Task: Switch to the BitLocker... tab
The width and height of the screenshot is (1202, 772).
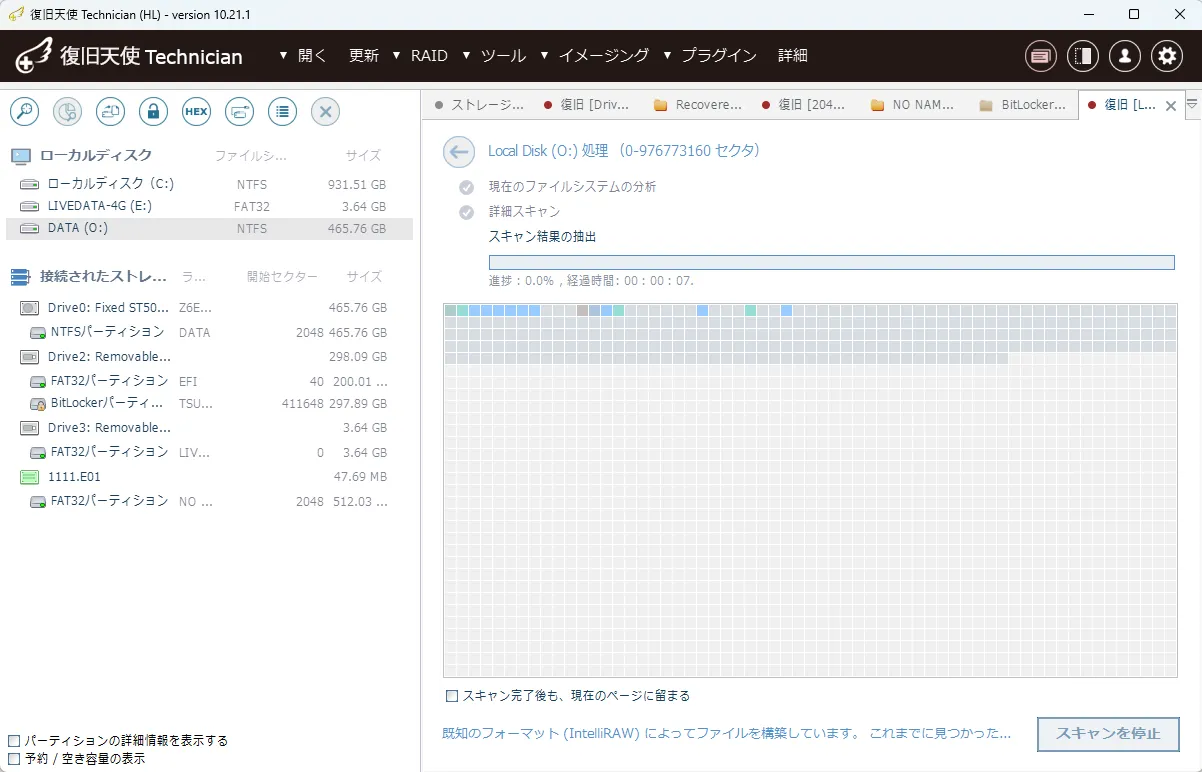Action: click(1023, 105)
